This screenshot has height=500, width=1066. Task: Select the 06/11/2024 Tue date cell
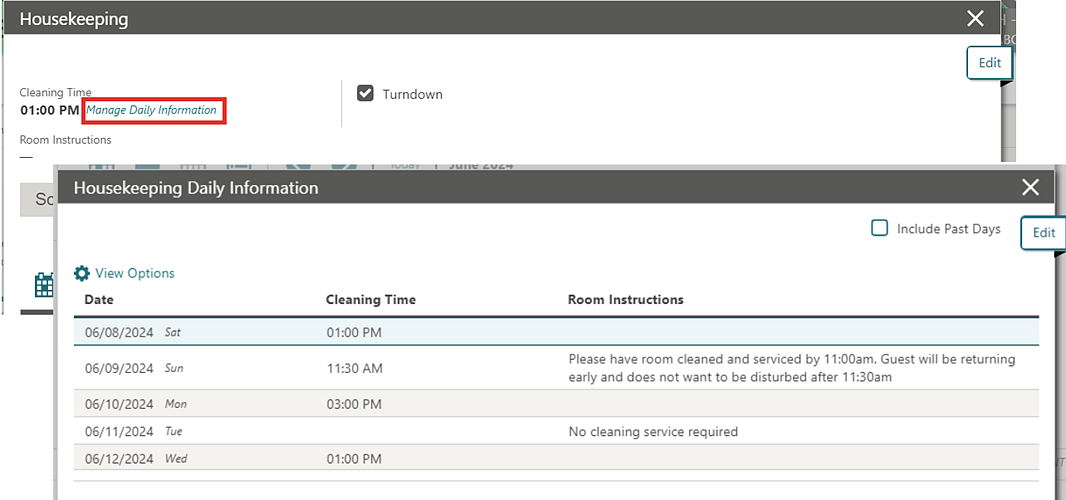(119, 432)
